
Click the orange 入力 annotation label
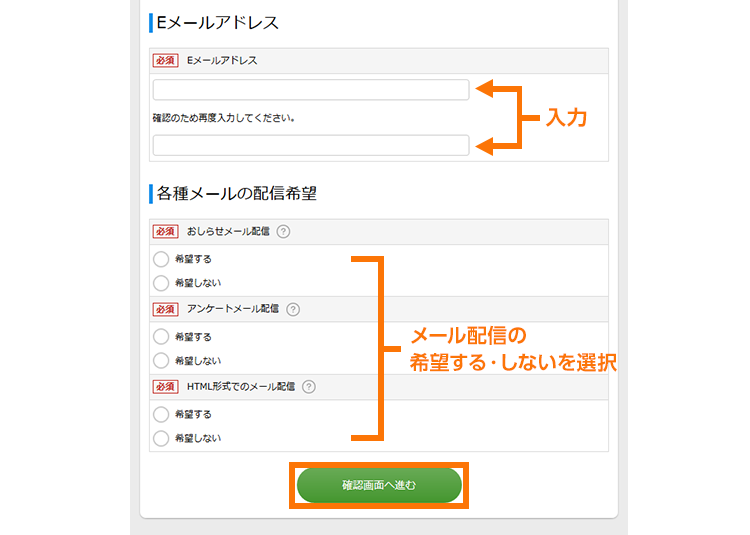[x=566, y=117]
